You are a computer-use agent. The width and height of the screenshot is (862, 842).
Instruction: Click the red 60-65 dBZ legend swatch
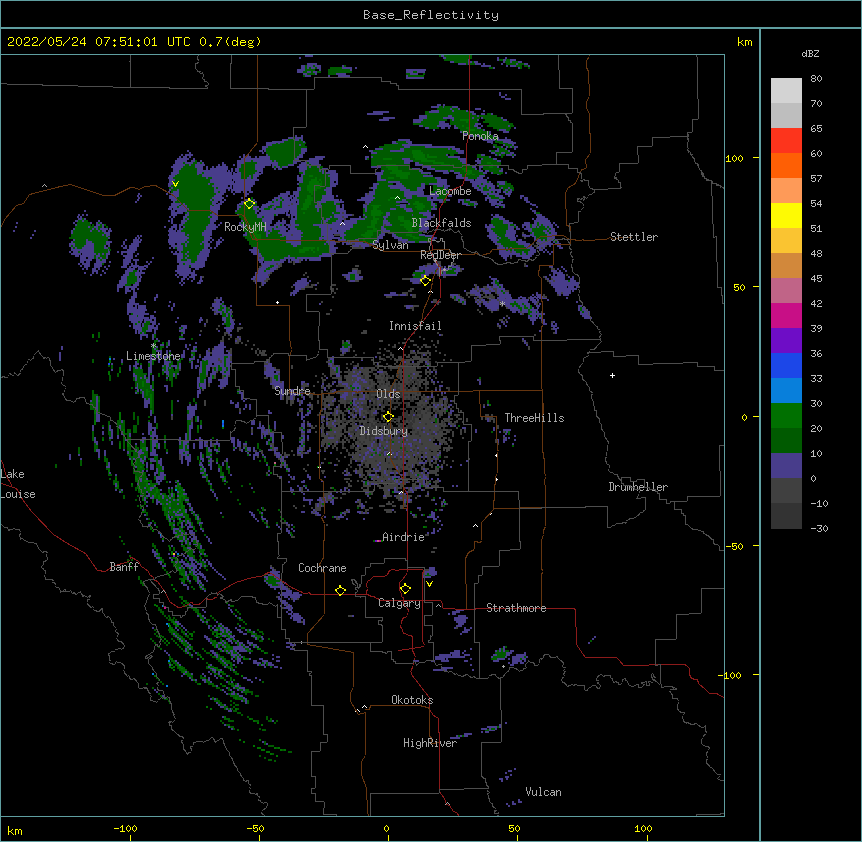coord(786,141)
